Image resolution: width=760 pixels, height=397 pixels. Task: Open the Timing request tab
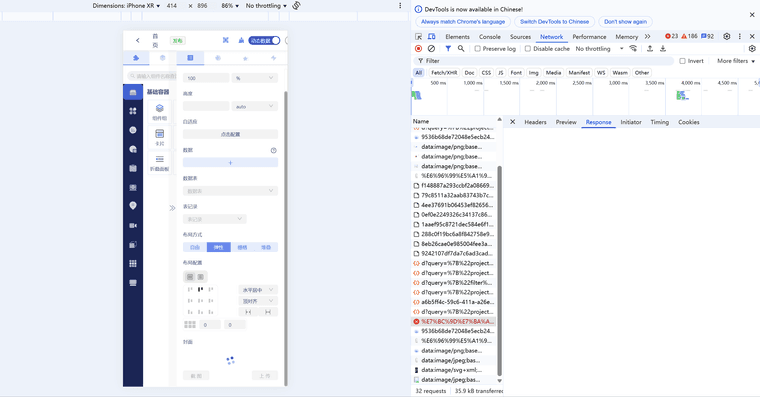[x=660, y=122]
